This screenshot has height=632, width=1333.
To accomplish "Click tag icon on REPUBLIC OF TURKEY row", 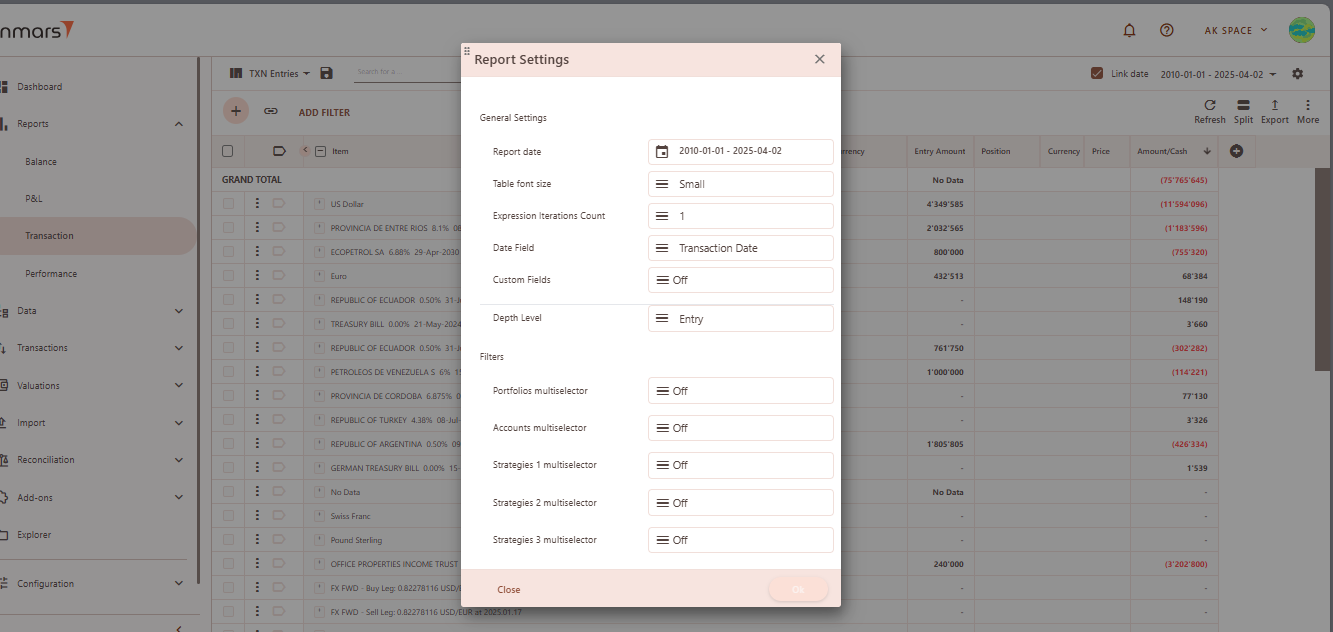I will coord(279,420).
